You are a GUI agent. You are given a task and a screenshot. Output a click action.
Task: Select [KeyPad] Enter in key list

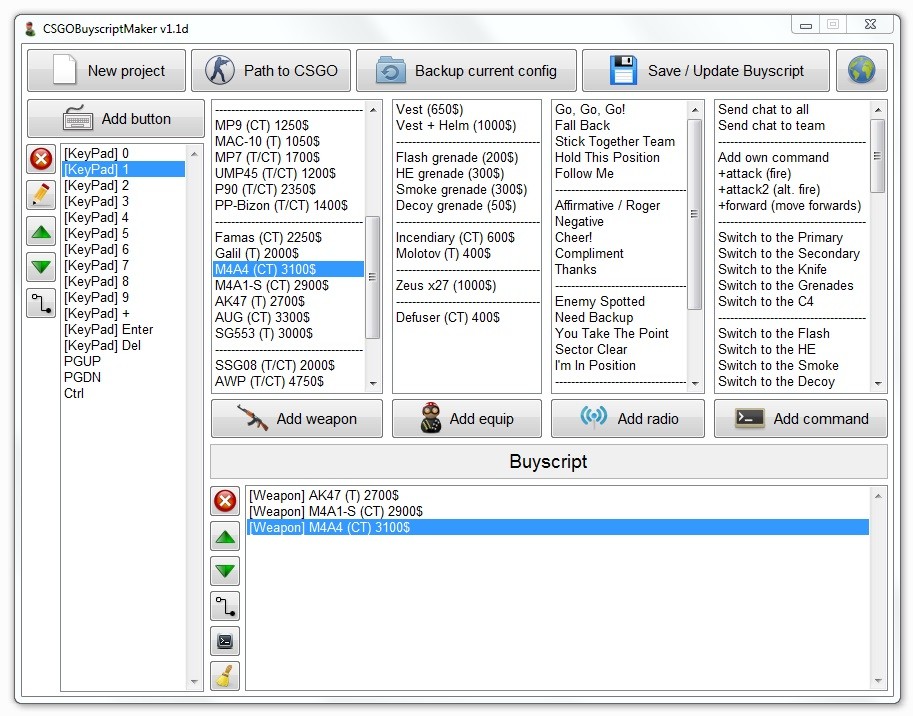point(109,329)
